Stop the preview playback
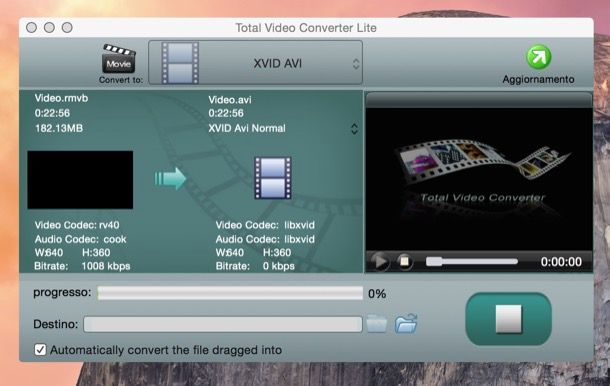The width and height of the screenshot is (610, 386). coord(405,261)
